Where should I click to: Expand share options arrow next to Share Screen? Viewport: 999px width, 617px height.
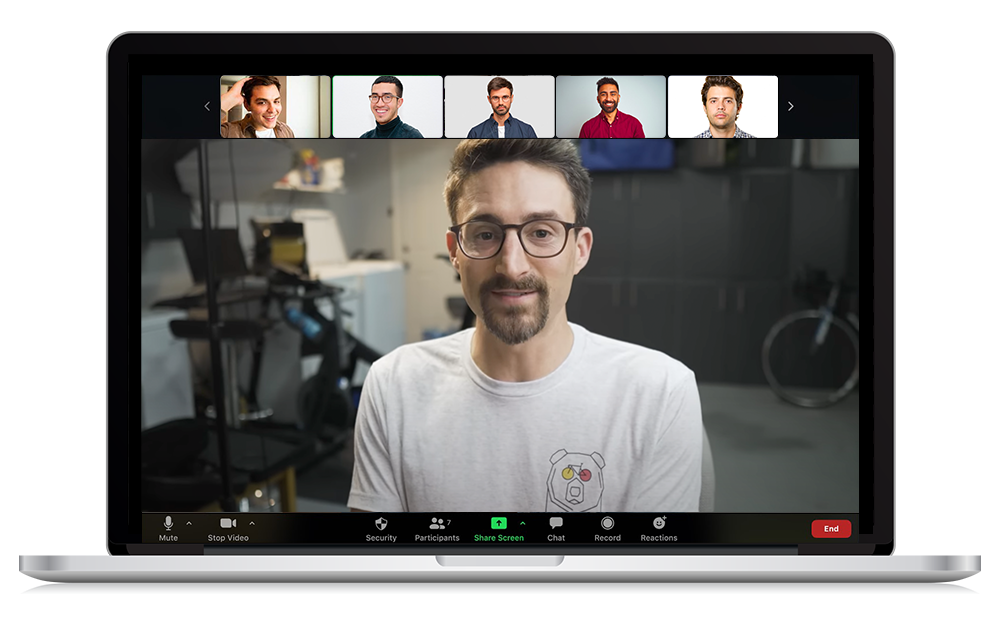[523, 523]
